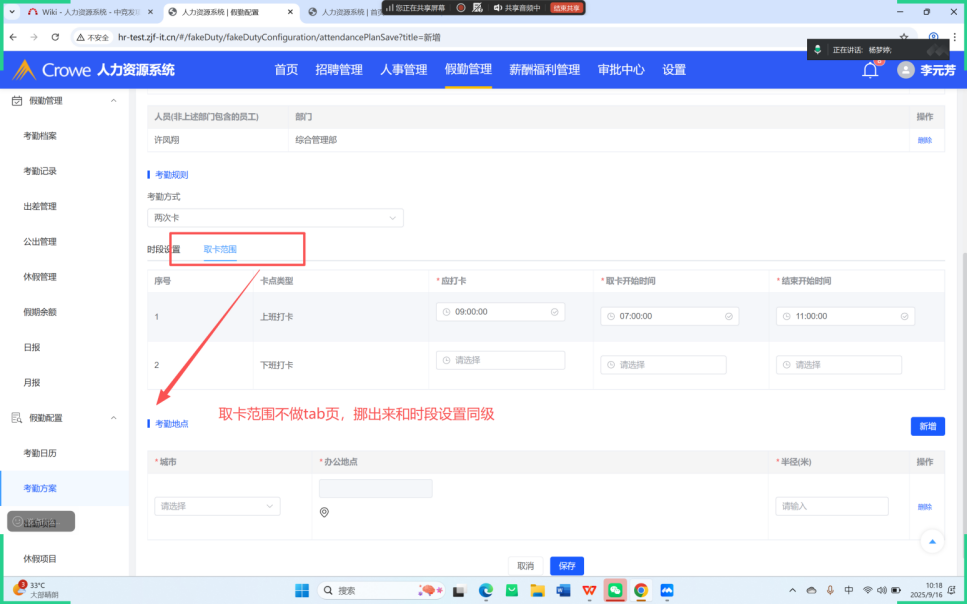Viewport: 968px width, 605px height.
Task: Open the 城市 请选择 dropdown
Action: click(x=217, y=506)
